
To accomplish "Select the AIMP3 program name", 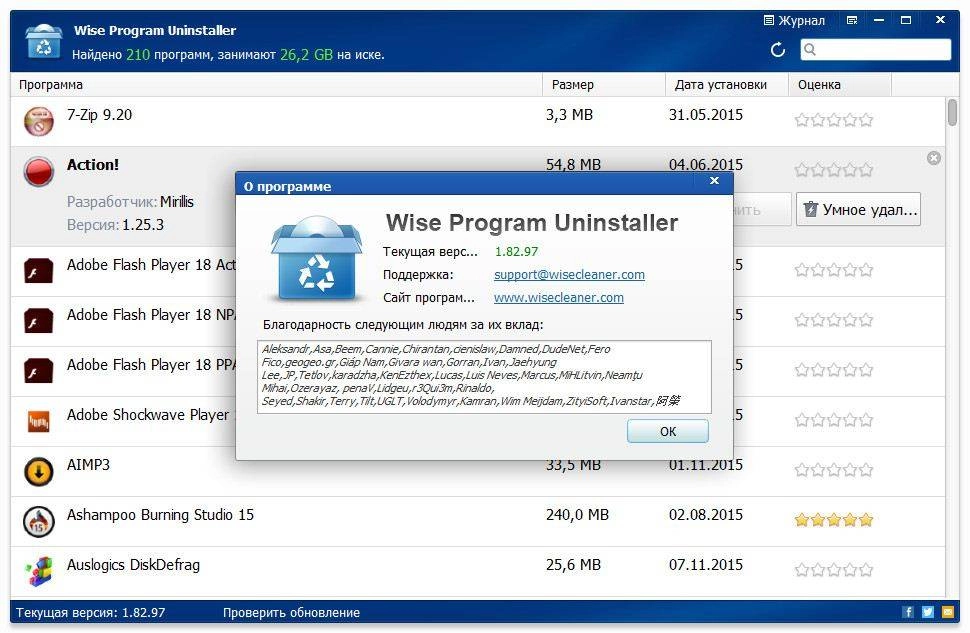I will pos(88,465).
